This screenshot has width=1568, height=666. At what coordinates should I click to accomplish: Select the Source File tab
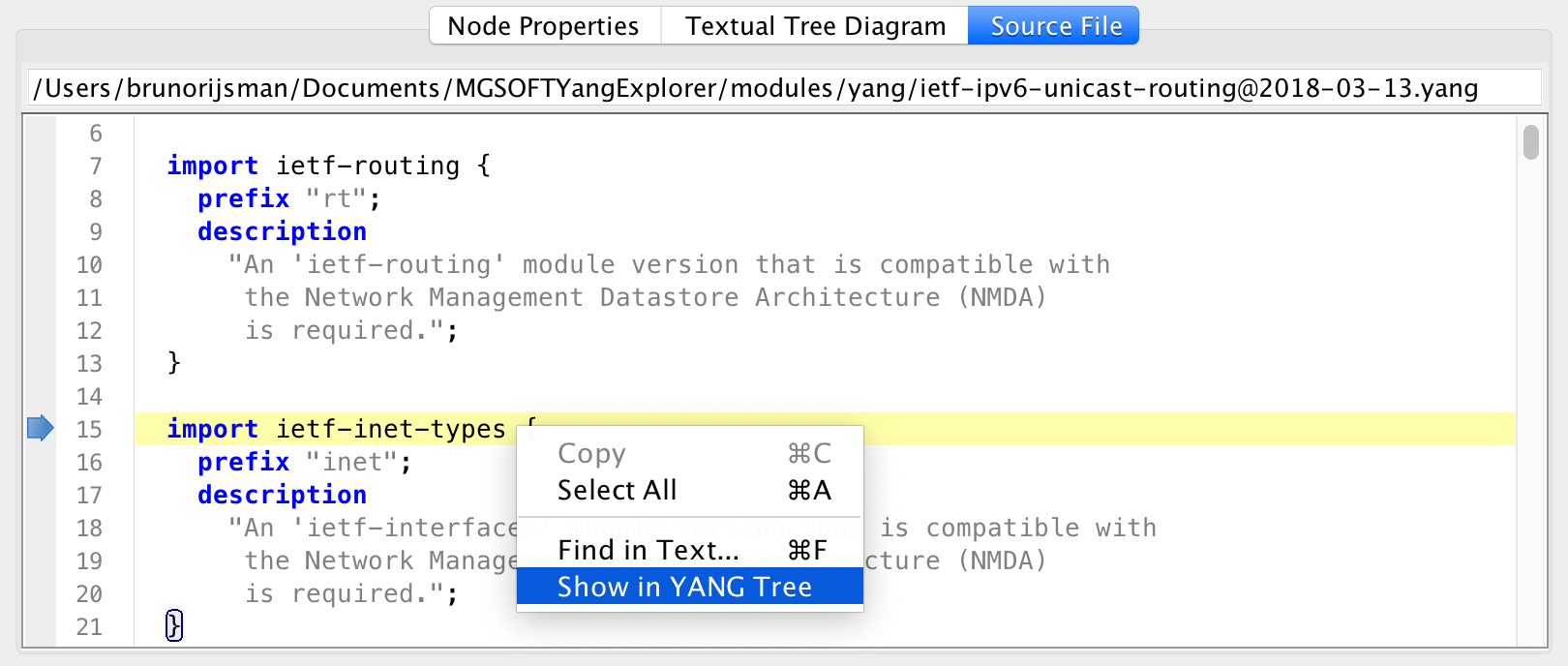1054,26
